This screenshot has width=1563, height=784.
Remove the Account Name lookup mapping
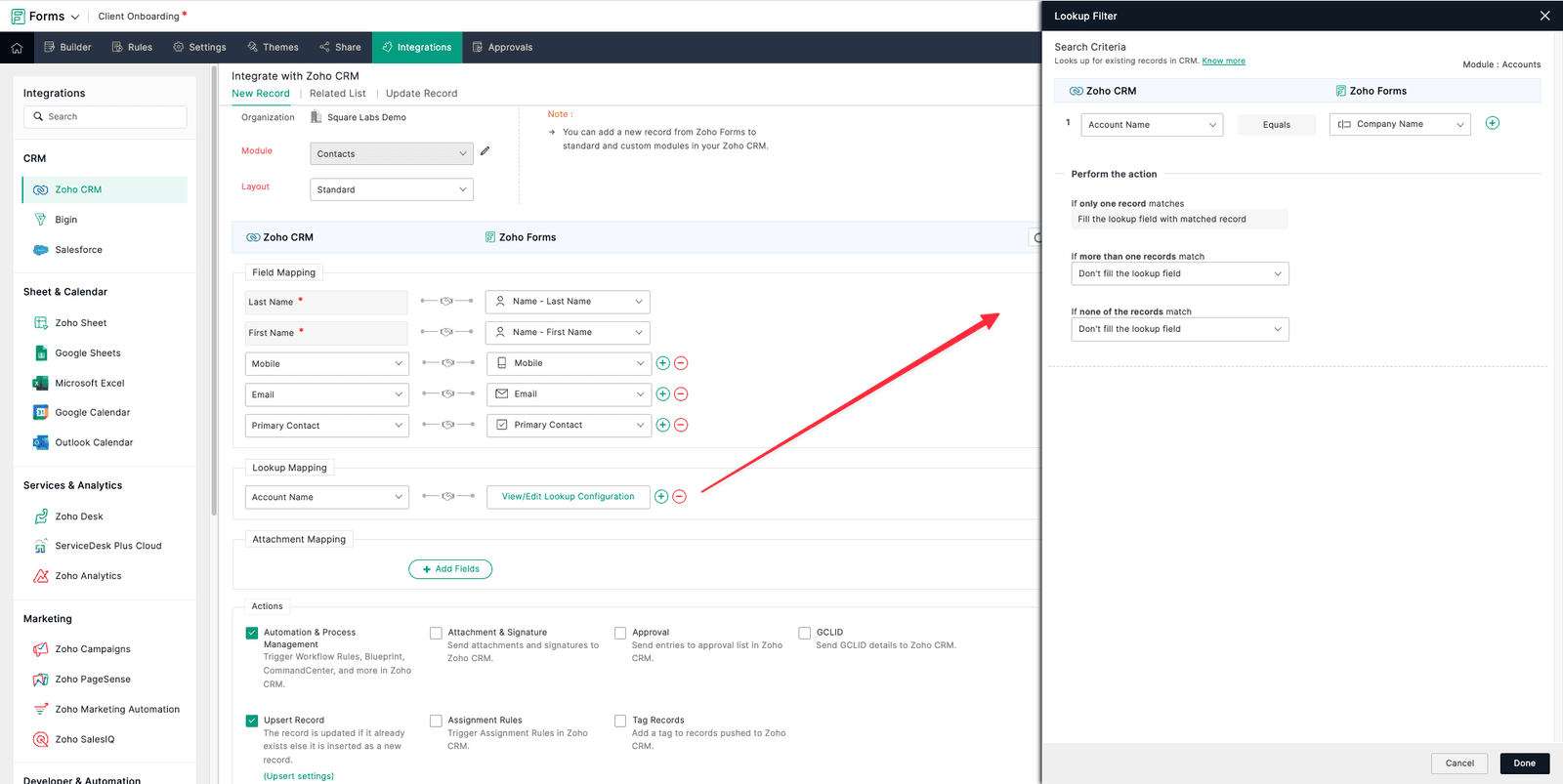(x=679, y=497)
